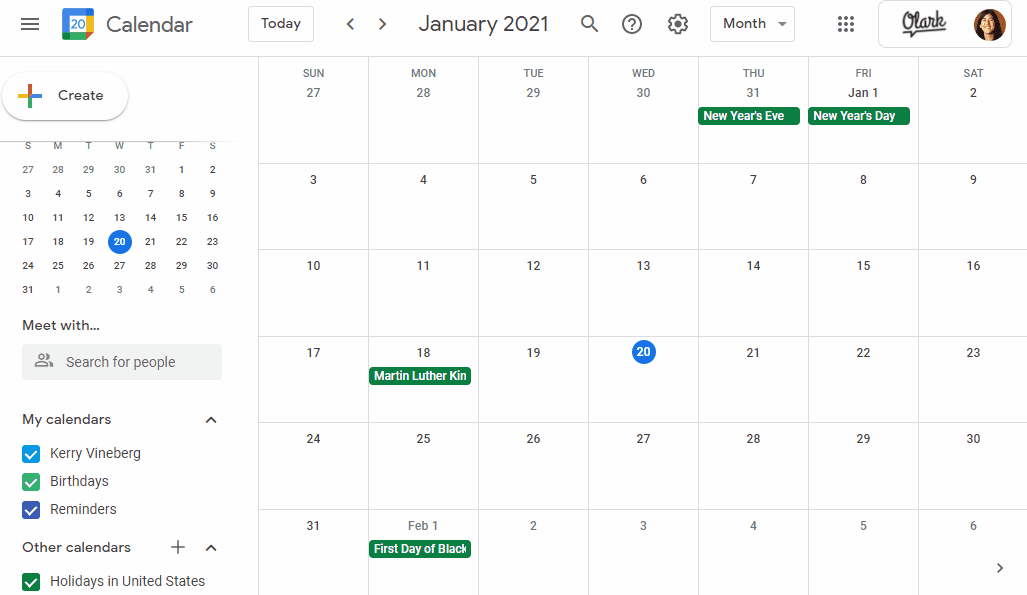
Task: Open the Month view dropdown
Action: pyautogui.click(x=752, y=24)
